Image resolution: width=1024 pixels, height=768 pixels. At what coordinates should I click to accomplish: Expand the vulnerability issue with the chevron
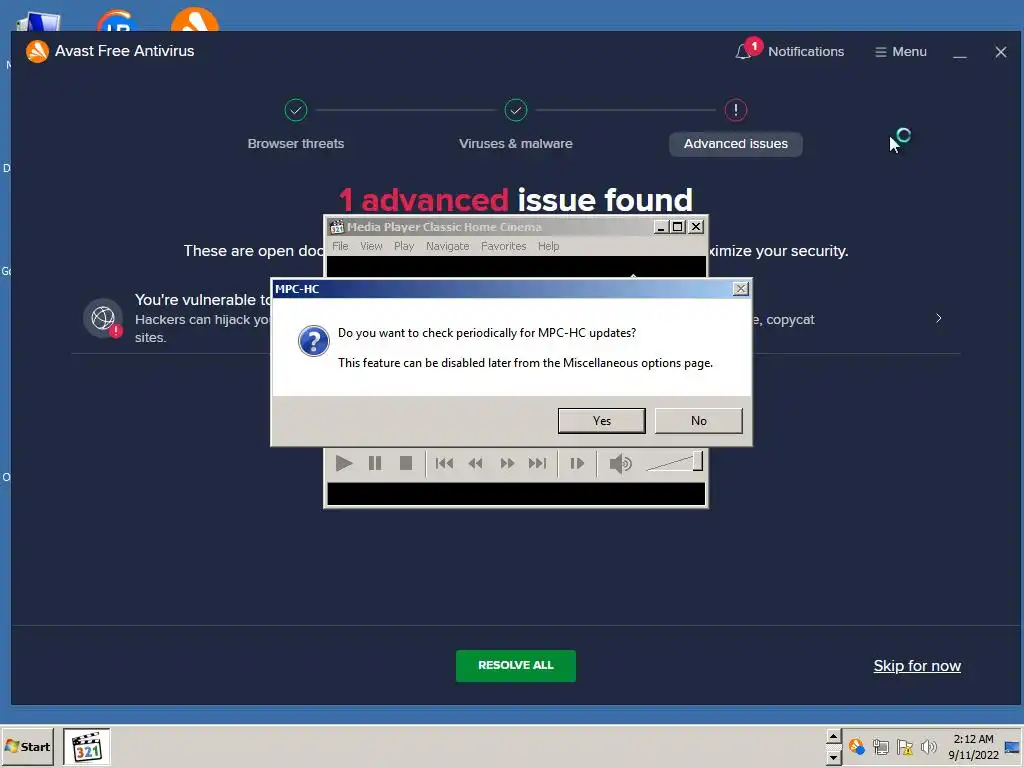[938, 318]
